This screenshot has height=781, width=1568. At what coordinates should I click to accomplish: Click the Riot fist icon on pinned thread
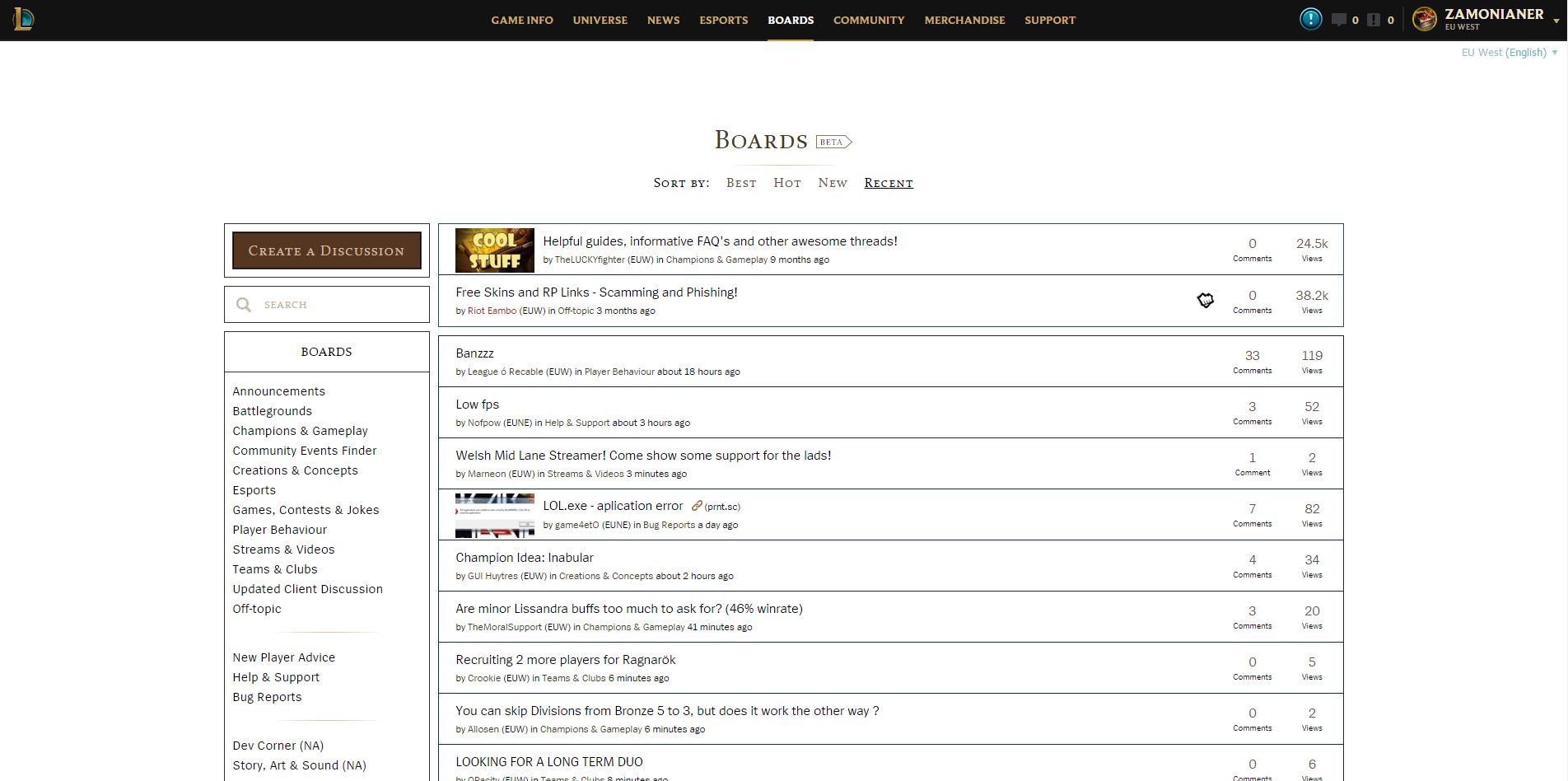1205,301
